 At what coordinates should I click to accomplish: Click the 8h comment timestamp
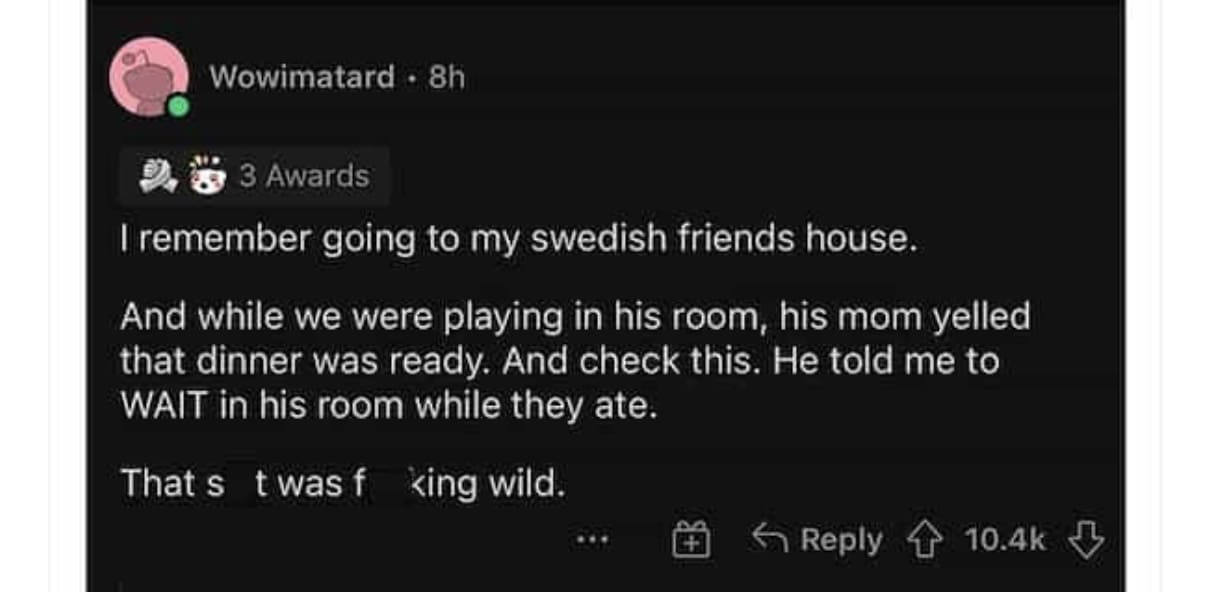(x=447, y=77)
